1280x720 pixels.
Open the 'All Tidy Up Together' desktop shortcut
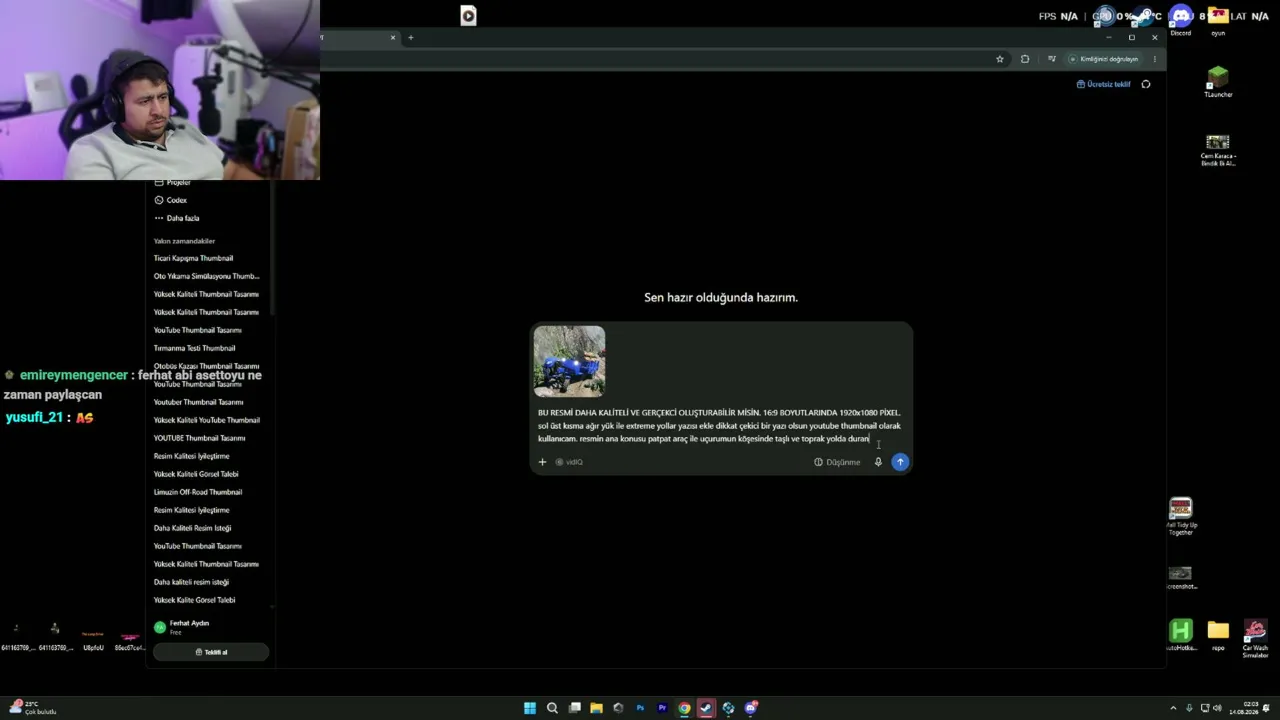[x=1181, y=517]
